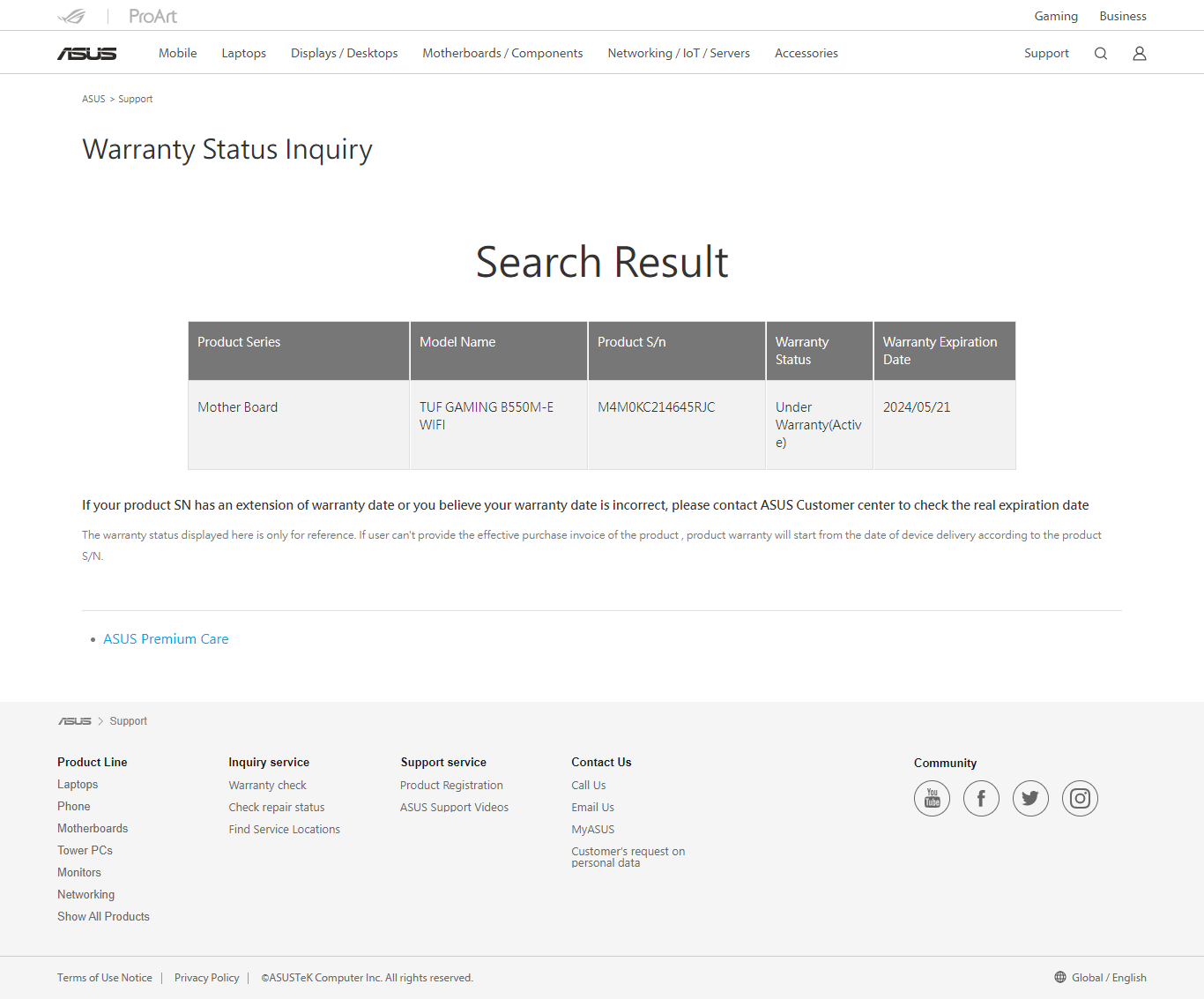Open footer Networking link

86,895
